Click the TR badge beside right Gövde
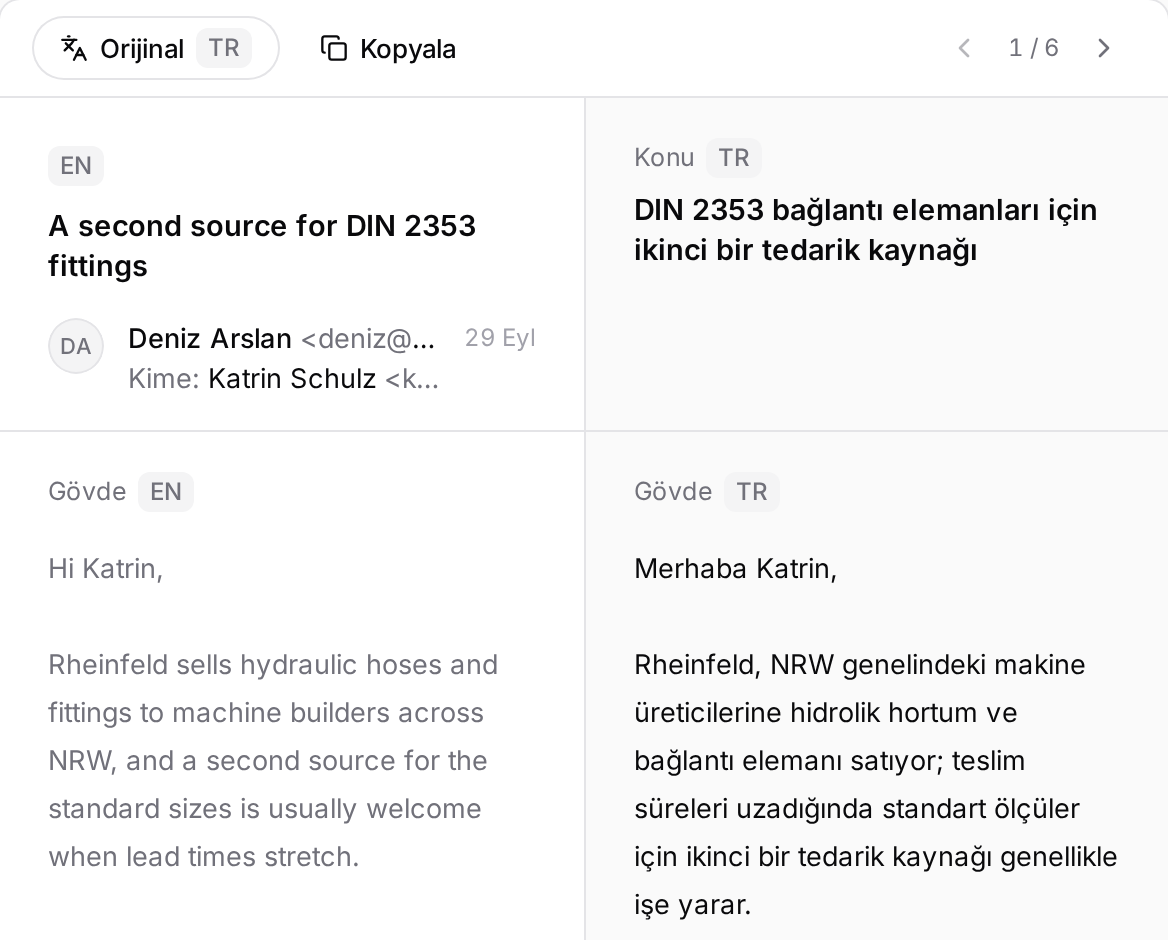The height and width of the screenshot is (940, 1168). tap(752, 492)
